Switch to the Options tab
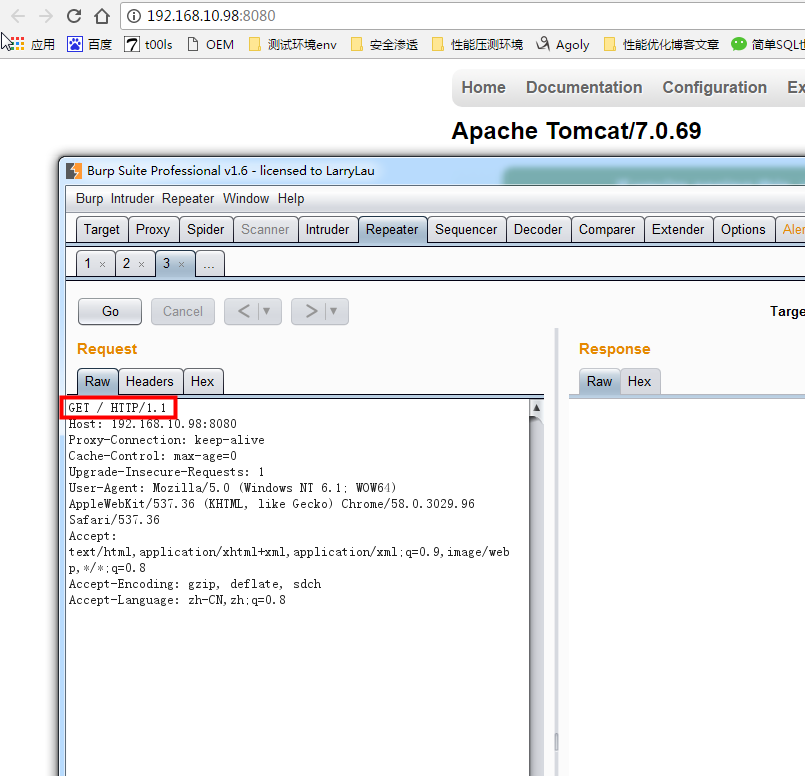The width and height of the screenshot is (805, 776). pos(743,229)
